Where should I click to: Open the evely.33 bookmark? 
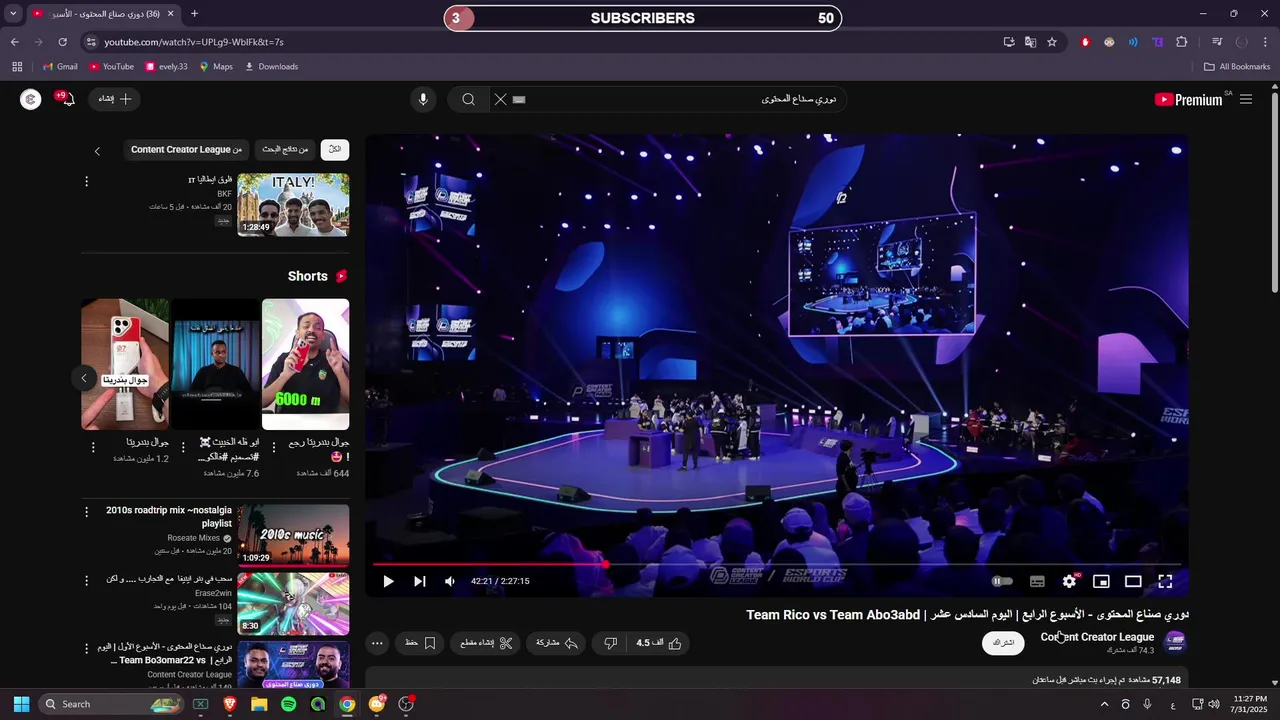pyautogui.click(x=166, y=67)
